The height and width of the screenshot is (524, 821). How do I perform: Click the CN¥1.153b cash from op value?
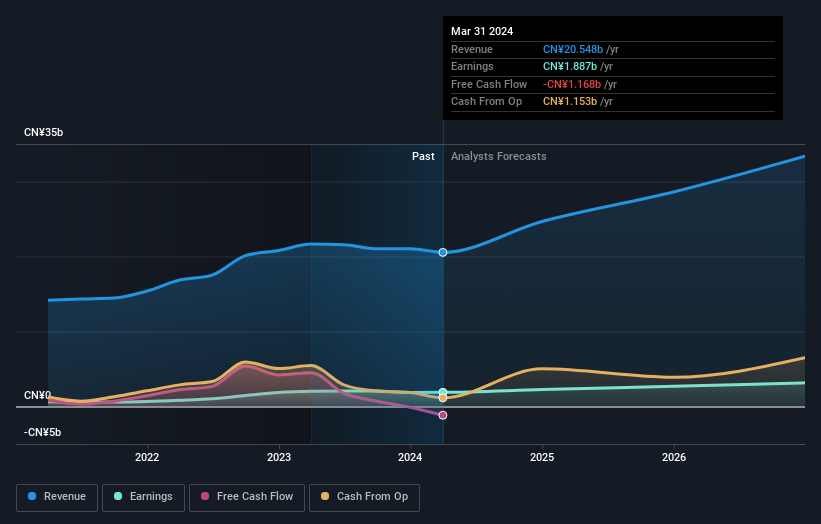[570, 102]
